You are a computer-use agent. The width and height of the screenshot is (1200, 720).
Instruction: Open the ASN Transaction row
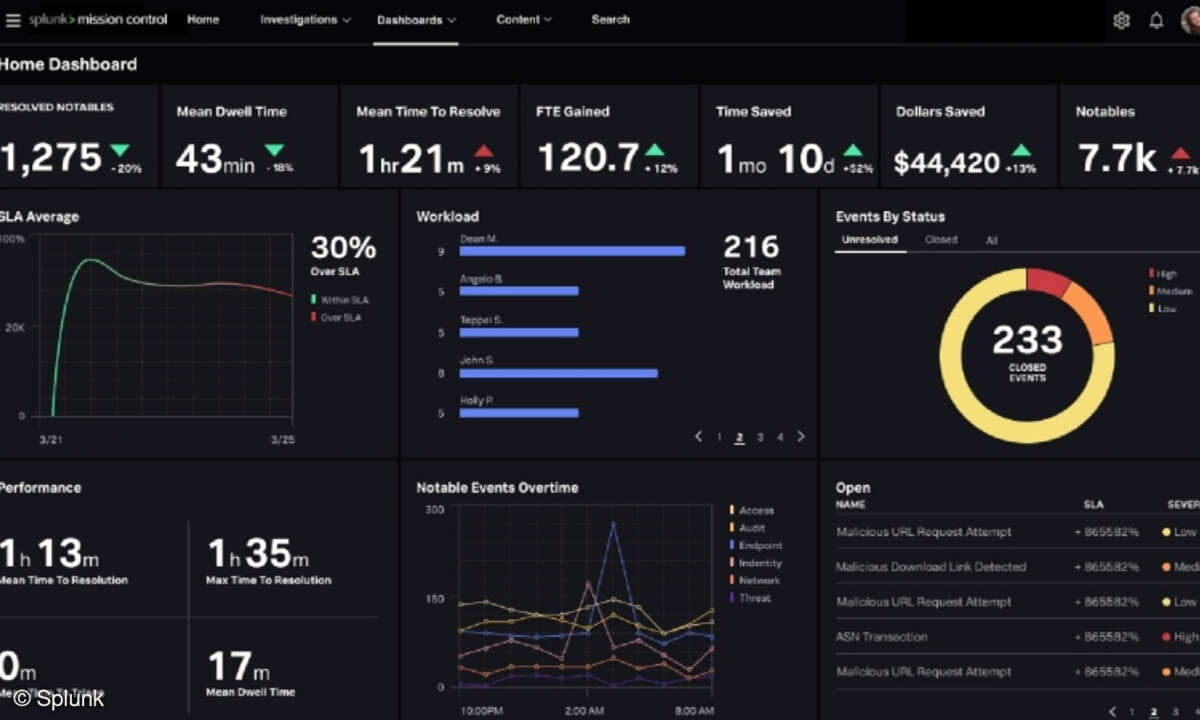1017,637
